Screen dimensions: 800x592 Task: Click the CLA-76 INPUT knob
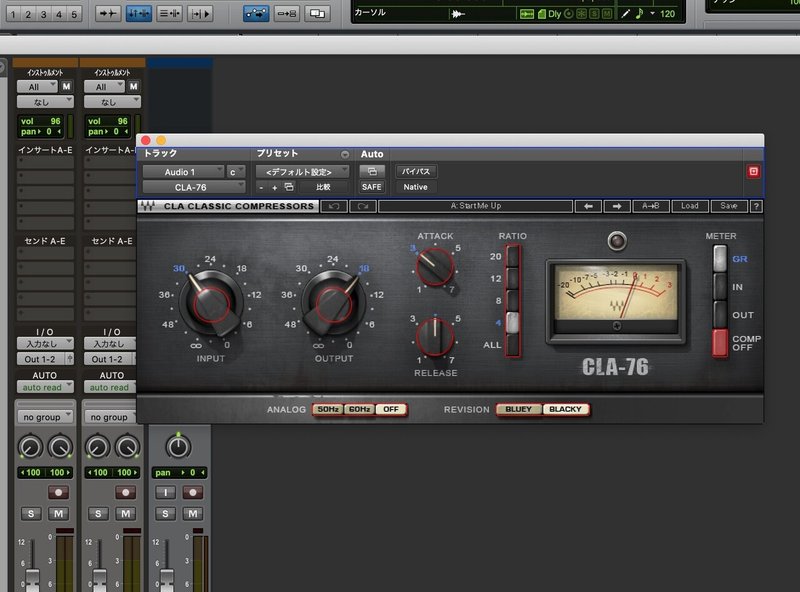coord(211,303)
